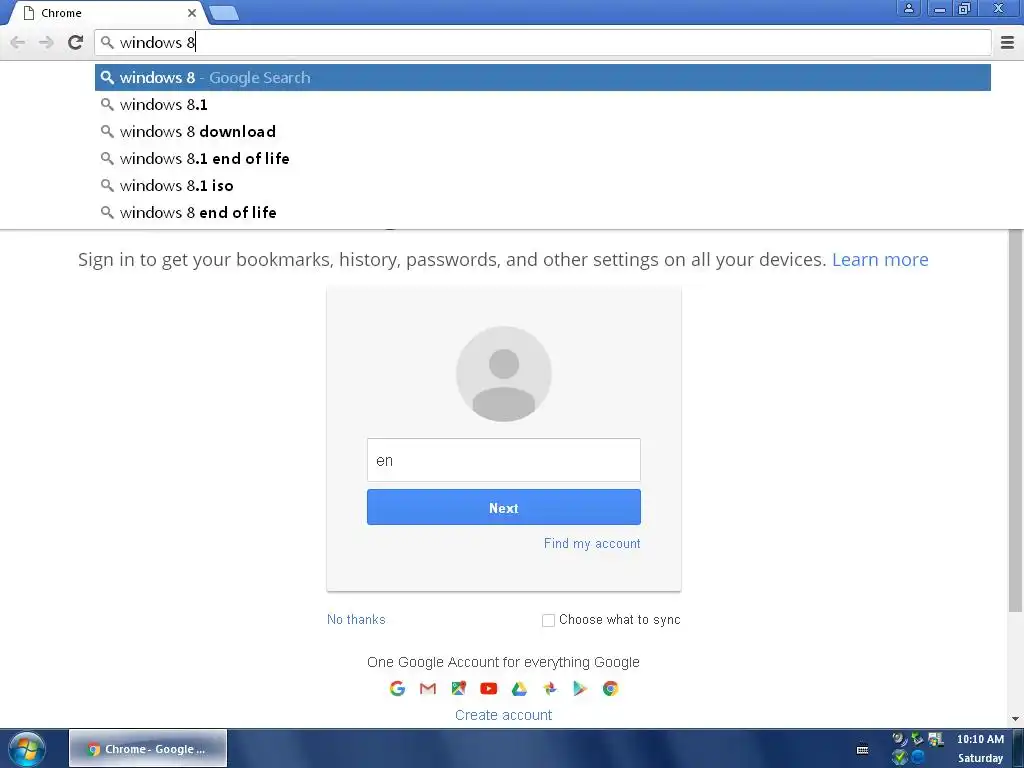The image size is (1024, 768).
Task: Click the Google Photos pinwheel icon
Action: (x=550, y=688)
